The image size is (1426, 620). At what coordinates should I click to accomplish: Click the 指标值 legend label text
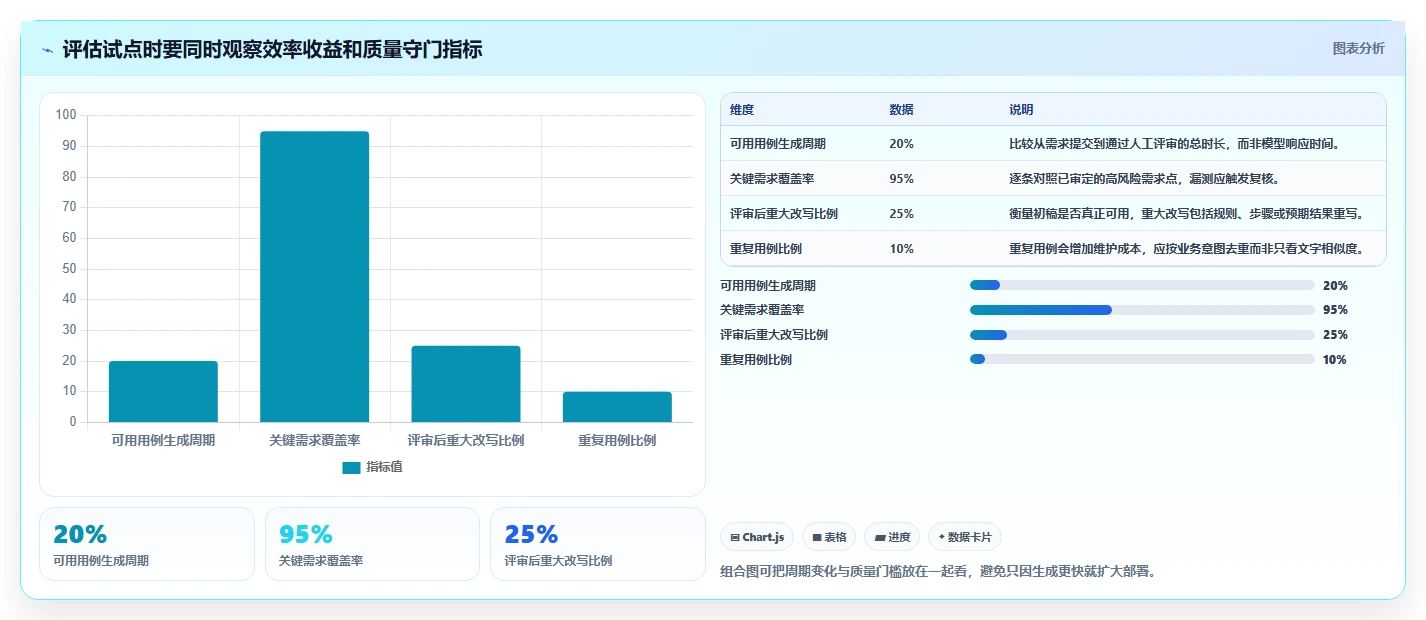[x=384, y=467]
